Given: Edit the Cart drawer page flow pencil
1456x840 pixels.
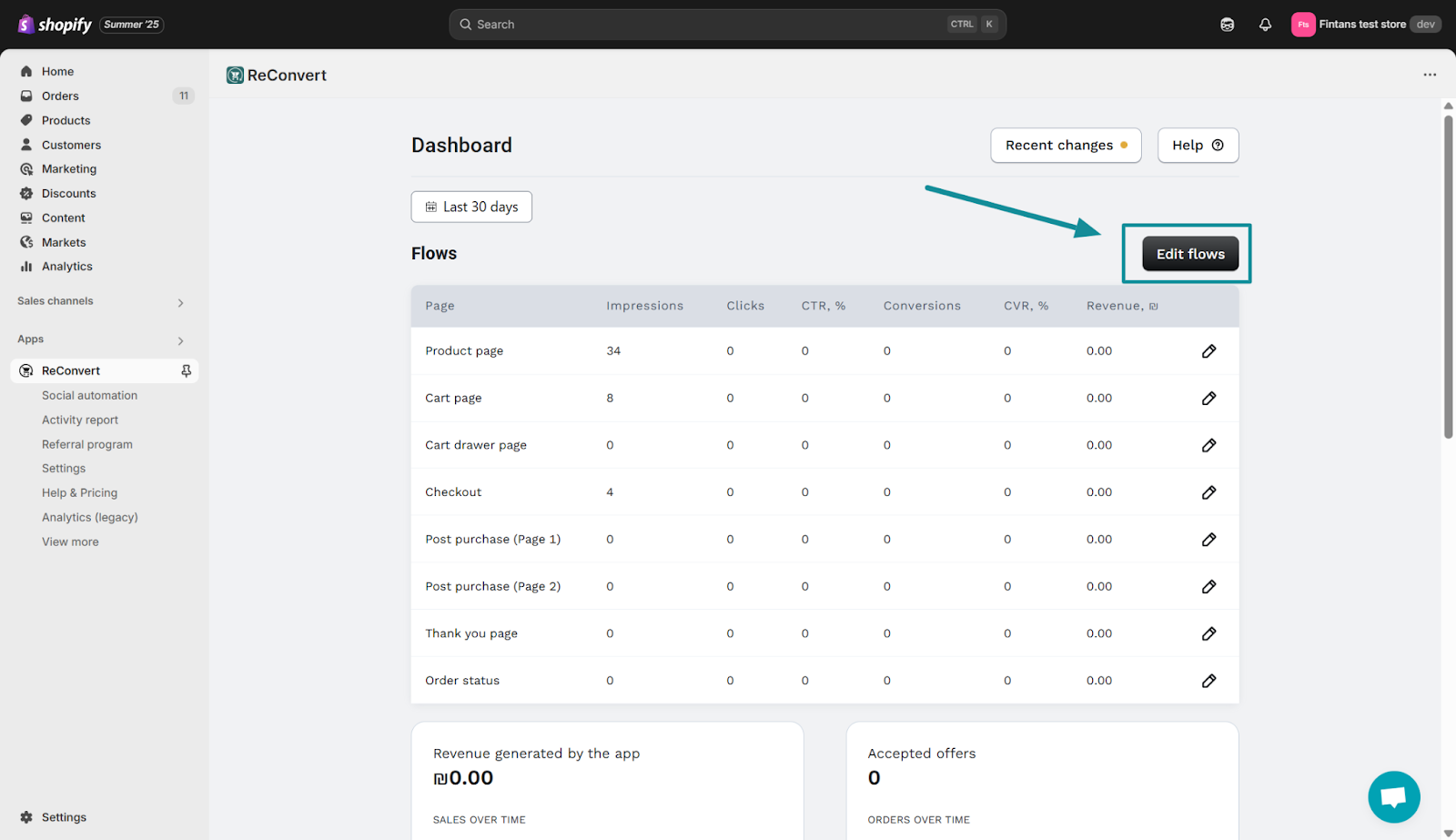Looking at the screenshot, I should coord(1208,445).
